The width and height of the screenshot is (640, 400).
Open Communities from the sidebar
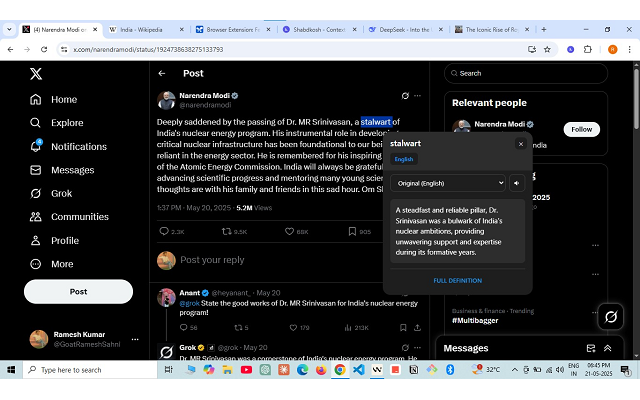69,217
